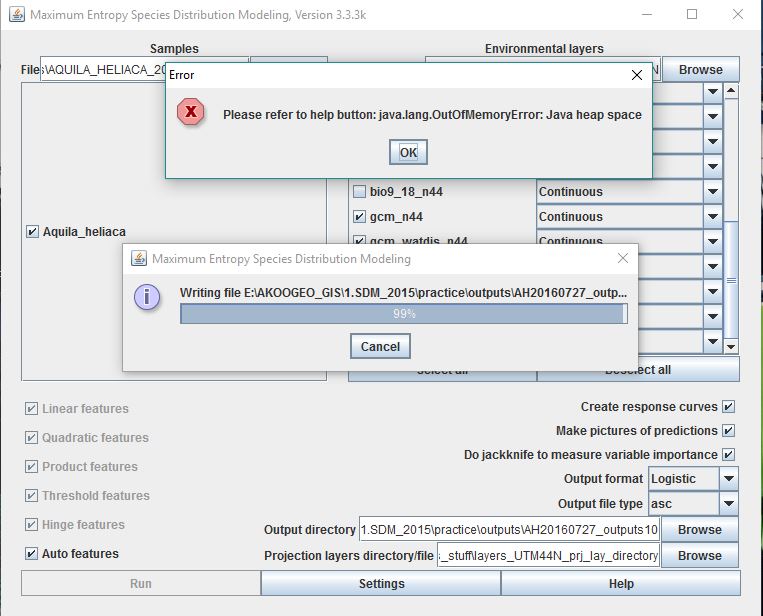Click Projection layers directory text field
763x616 pixels.
548,555
